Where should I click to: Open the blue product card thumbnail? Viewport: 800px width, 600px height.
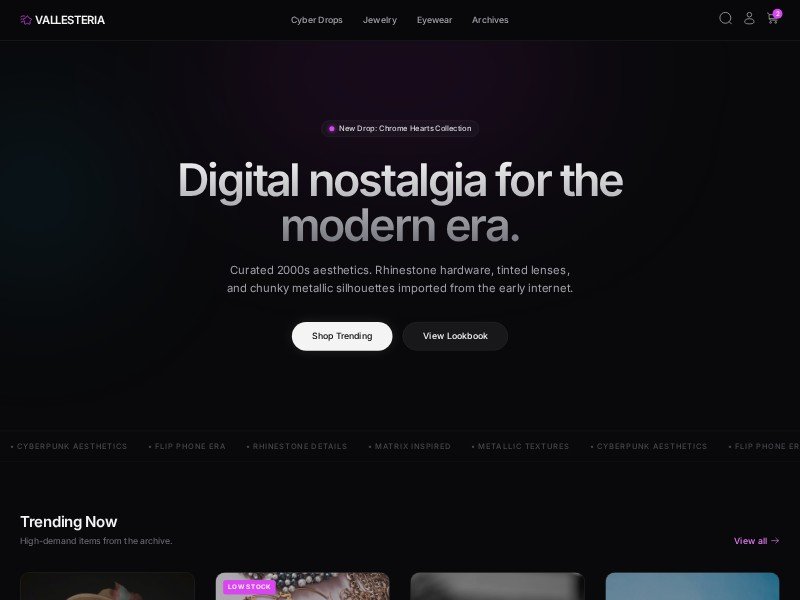(x=692, y=586)
